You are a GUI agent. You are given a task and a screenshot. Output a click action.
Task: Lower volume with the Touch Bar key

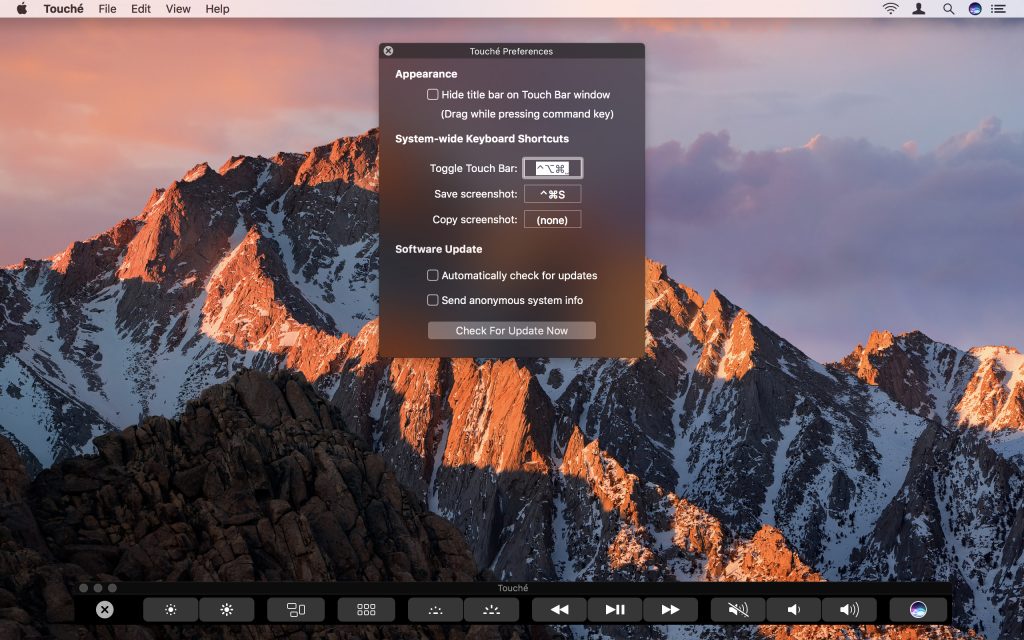click(x=793, y=609)
